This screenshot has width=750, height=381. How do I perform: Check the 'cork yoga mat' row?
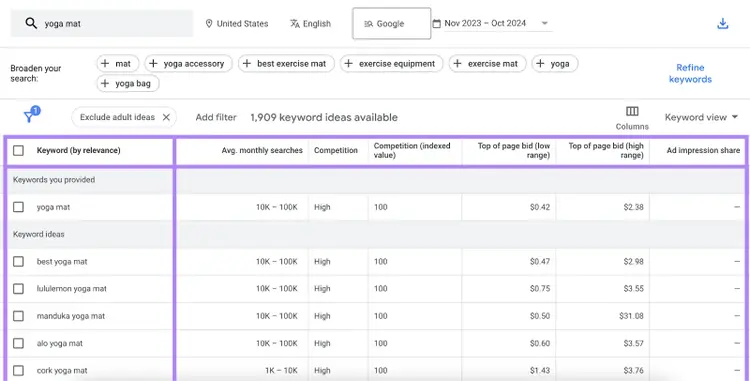tap(18, 370)
